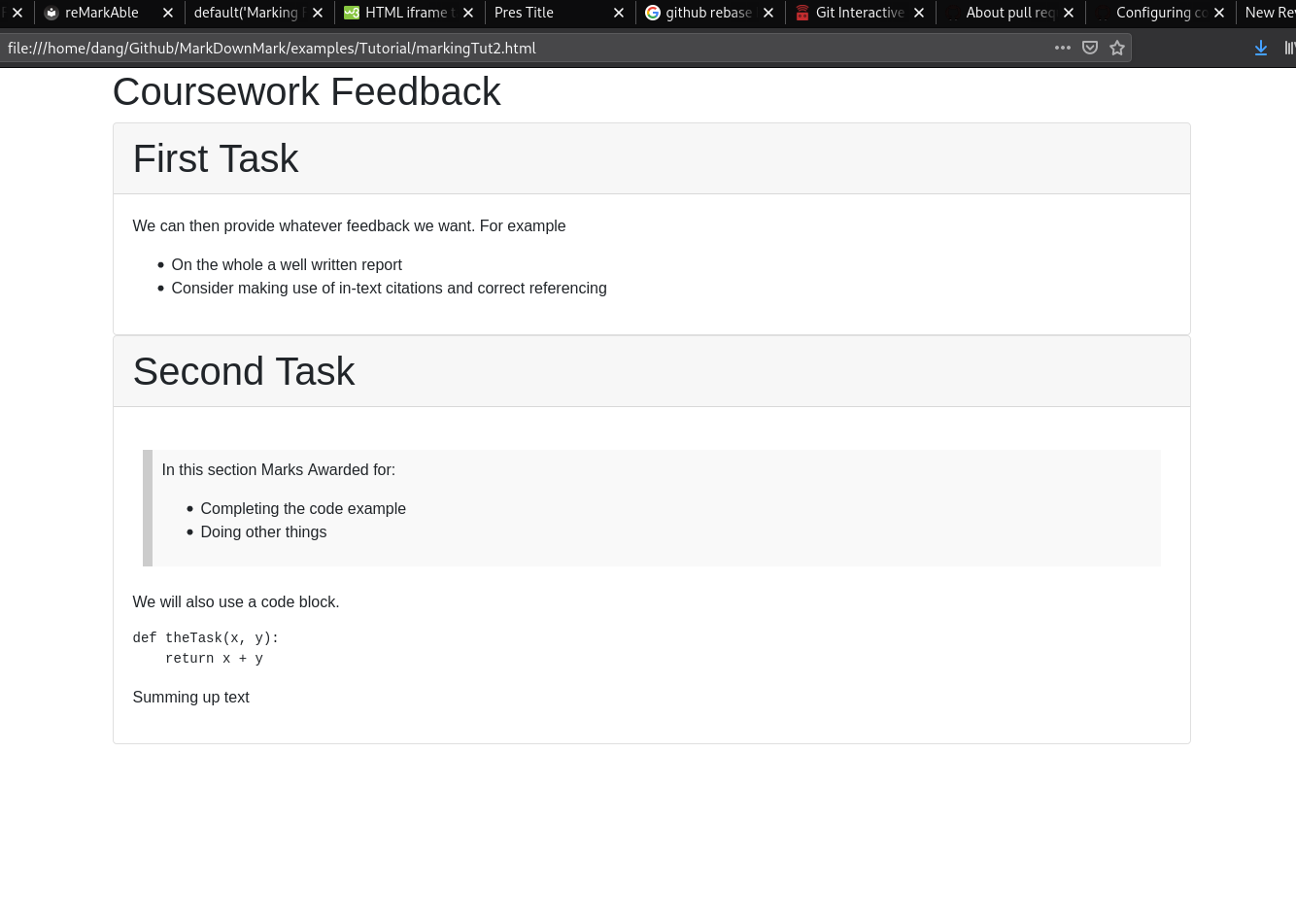Close the github rebase tab
Viewport: 1296px width, 924px height.
point(767,13)
